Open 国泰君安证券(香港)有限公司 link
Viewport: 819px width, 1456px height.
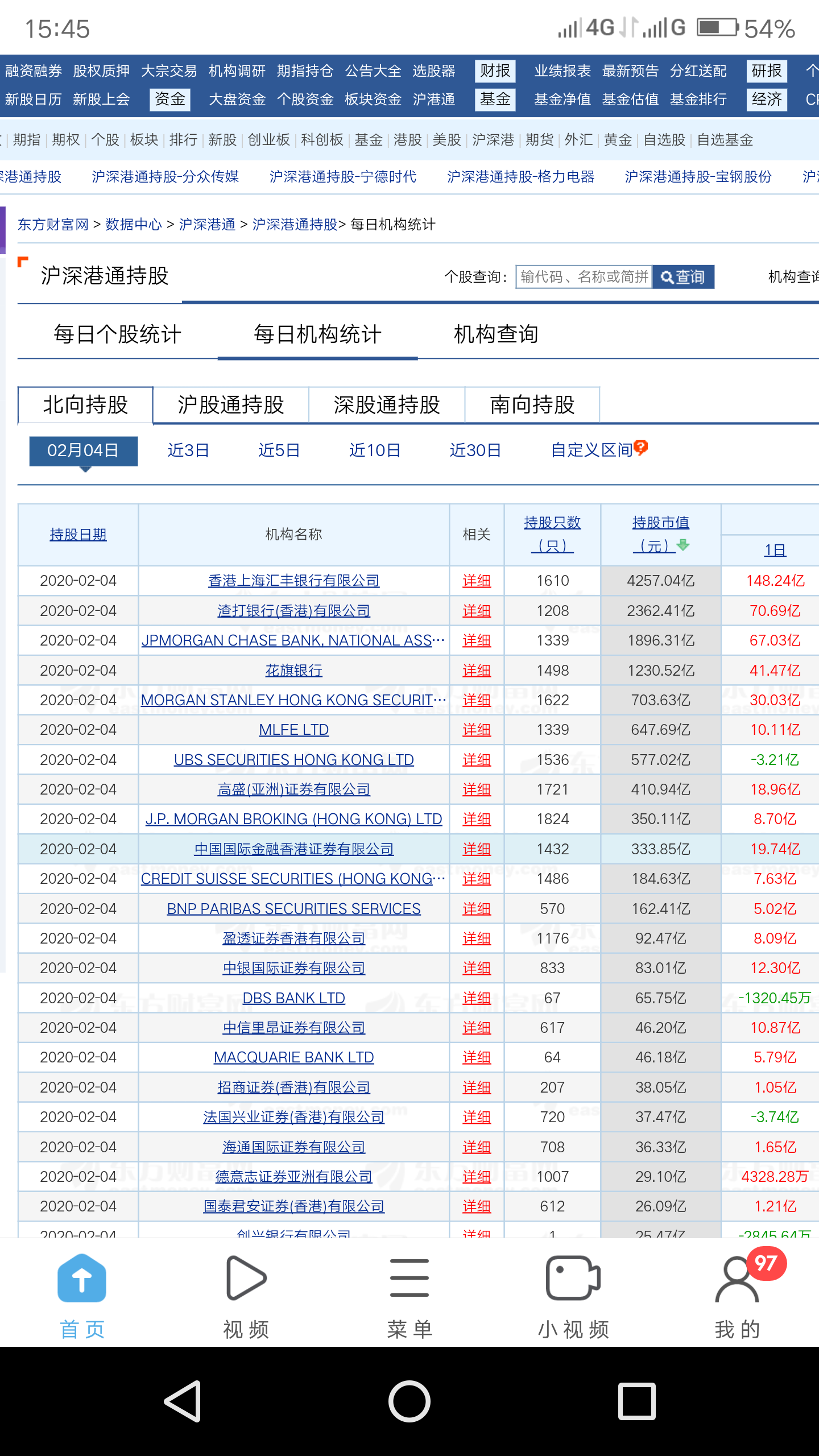(x=293, y=1206)
